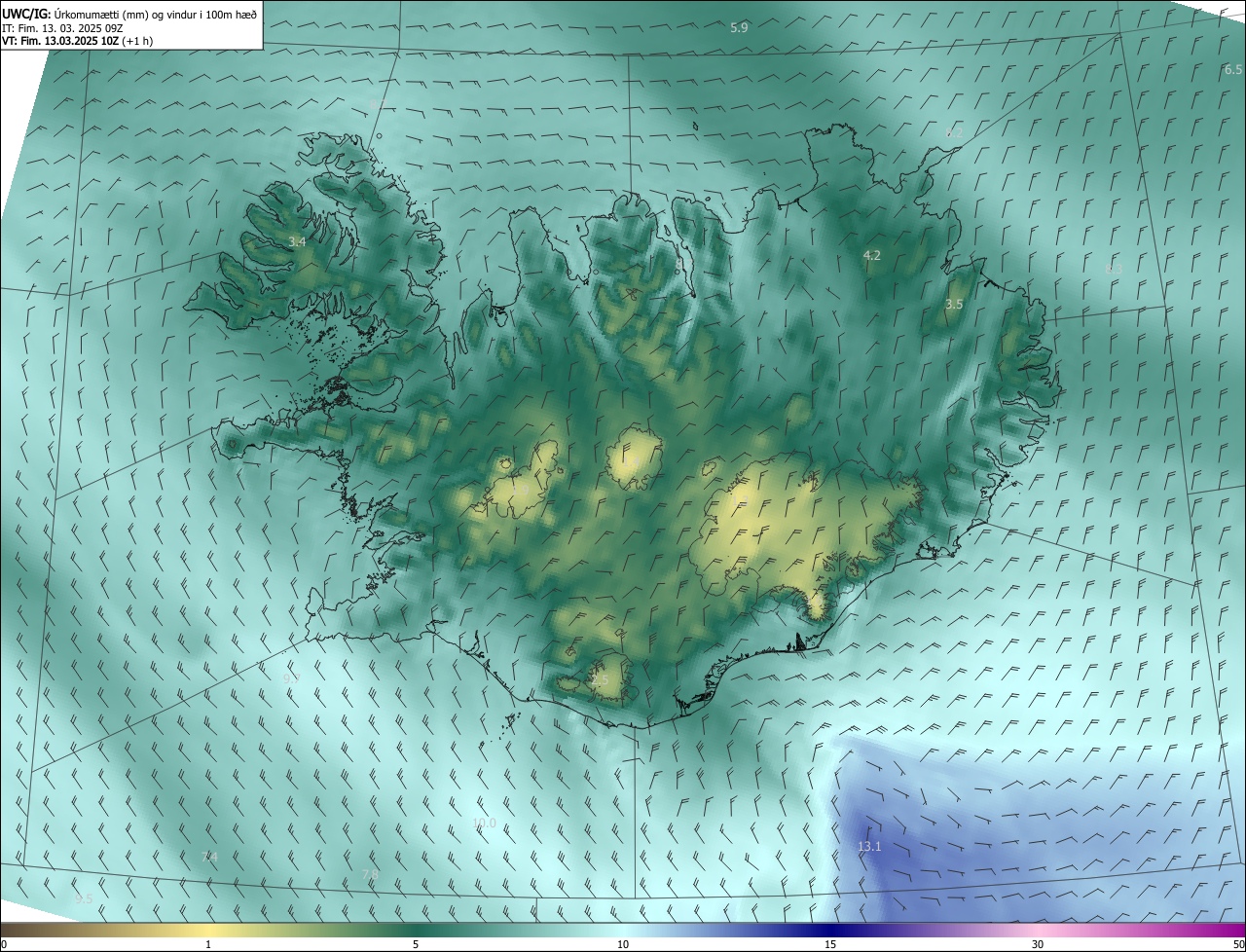This screenshot has width=1246, height=952.
Task: Click the 9.5 precipitation value label
Action: coord(84,898)
